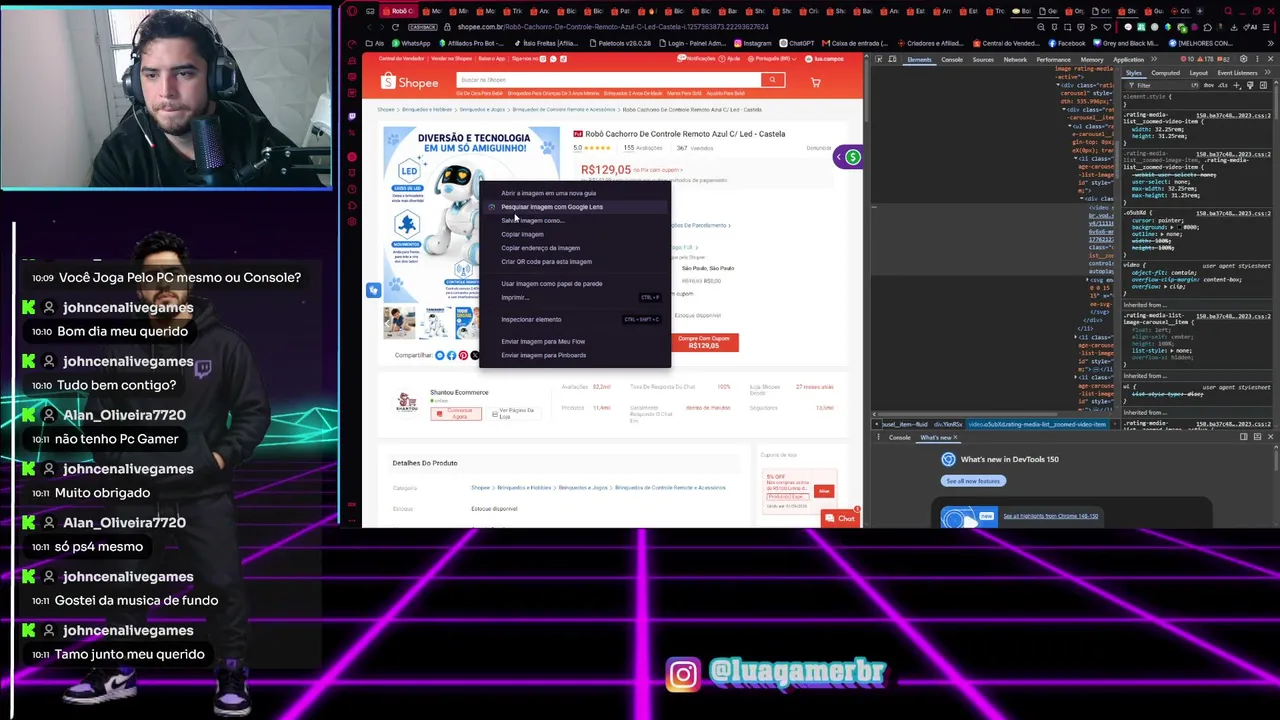Open DevTools settings gear

(x=1245, y=59)
